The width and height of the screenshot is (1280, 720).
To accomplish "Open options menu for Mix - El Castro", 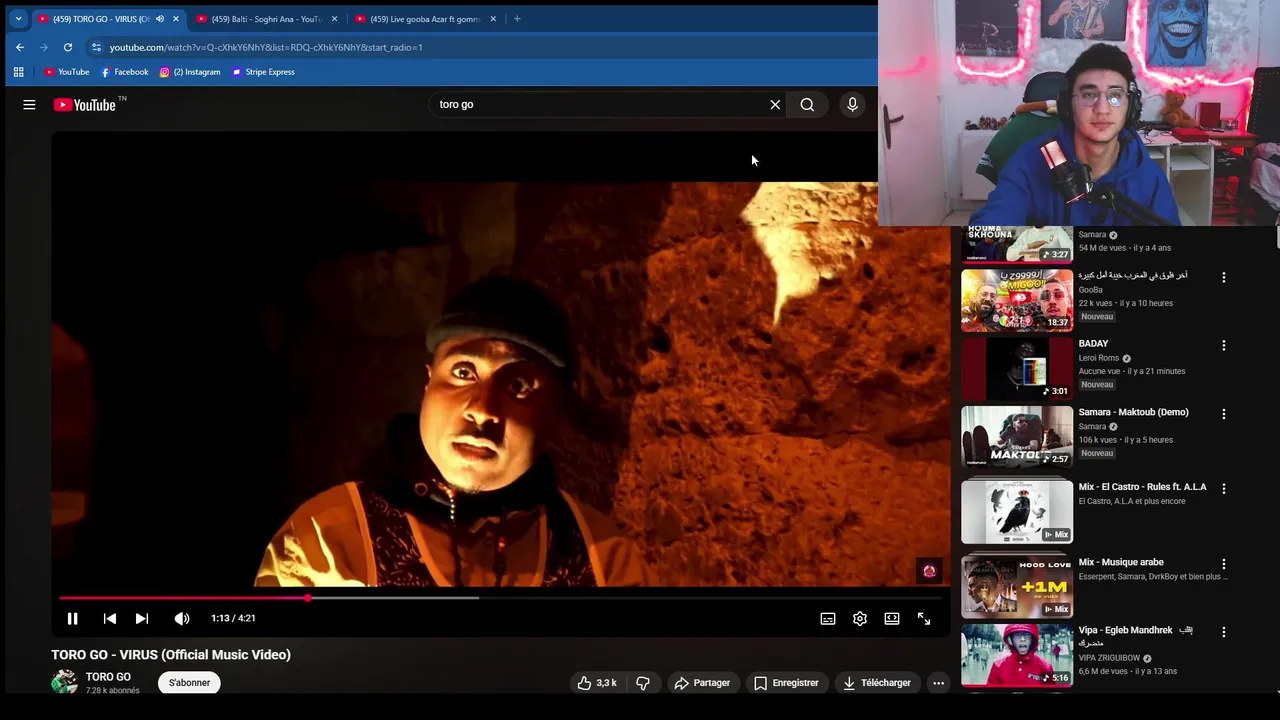I will [1223, 489].
